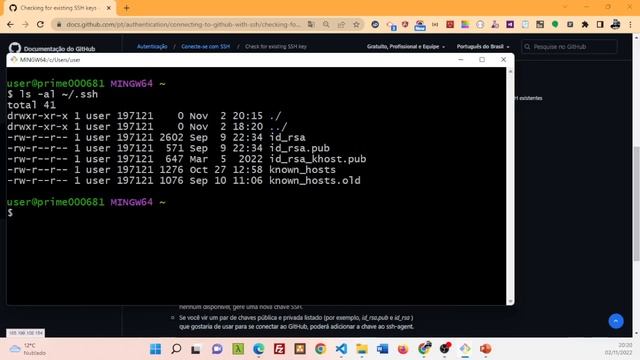Open the Windows Start menu
The width and height of the screenshot is (640, 360).
point(156,349)
